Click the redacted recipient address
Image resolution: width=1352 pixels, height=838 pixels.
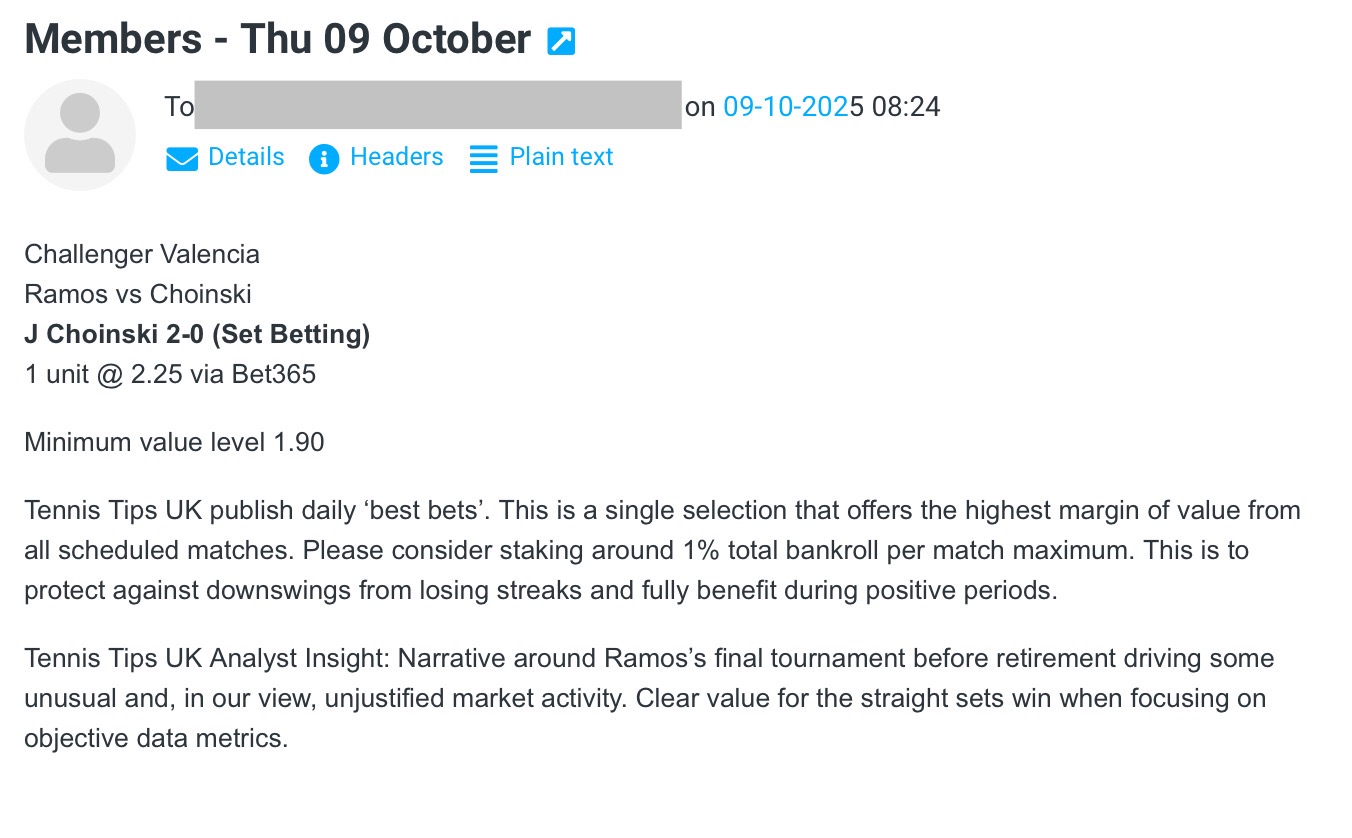(438, 105)
